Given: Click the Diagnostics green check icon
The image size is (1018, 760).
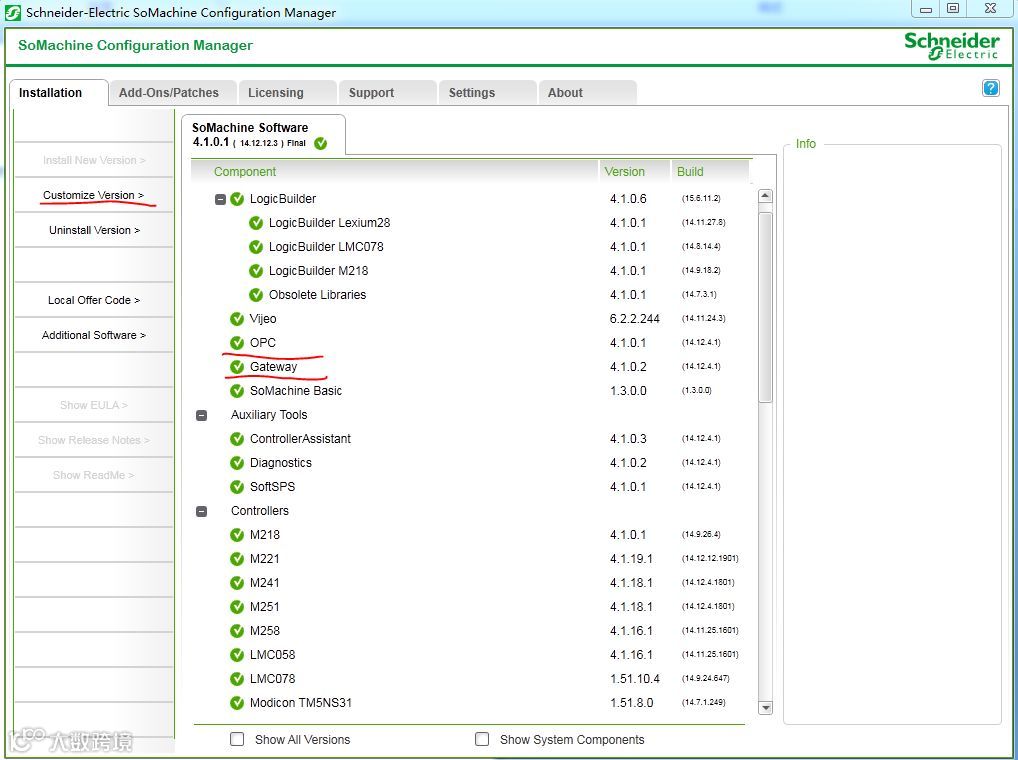Looking at the screenshot, I should [237, 463].
